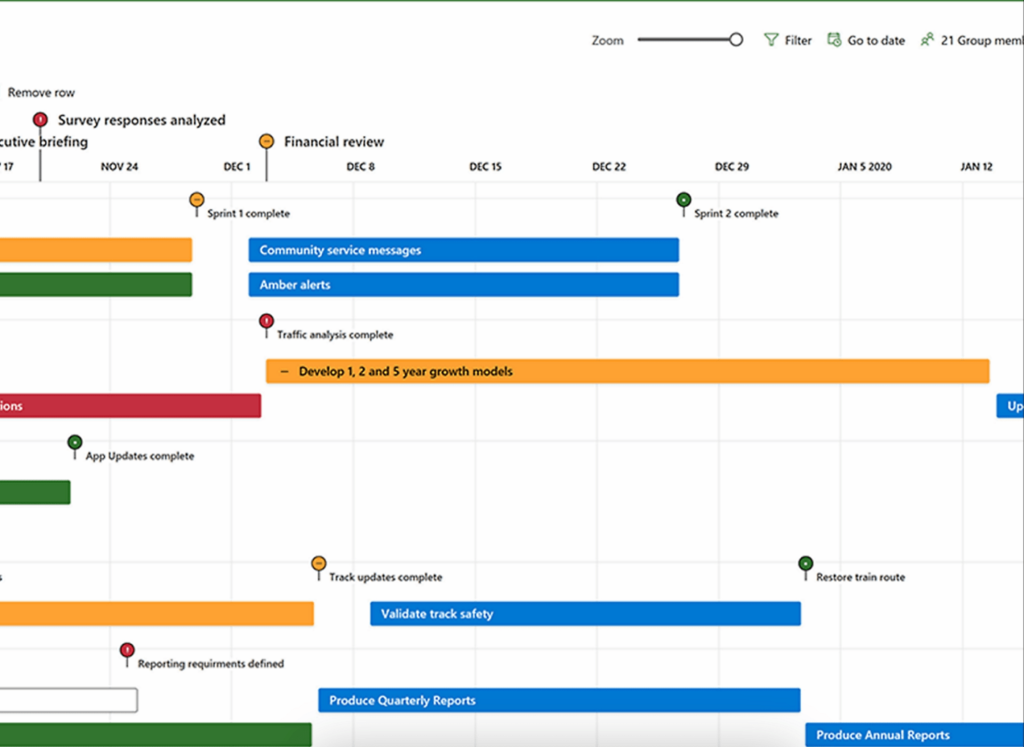1024x747 pixels.
Task: Select the Restore train route milestone
Action: tap(805, 563)
